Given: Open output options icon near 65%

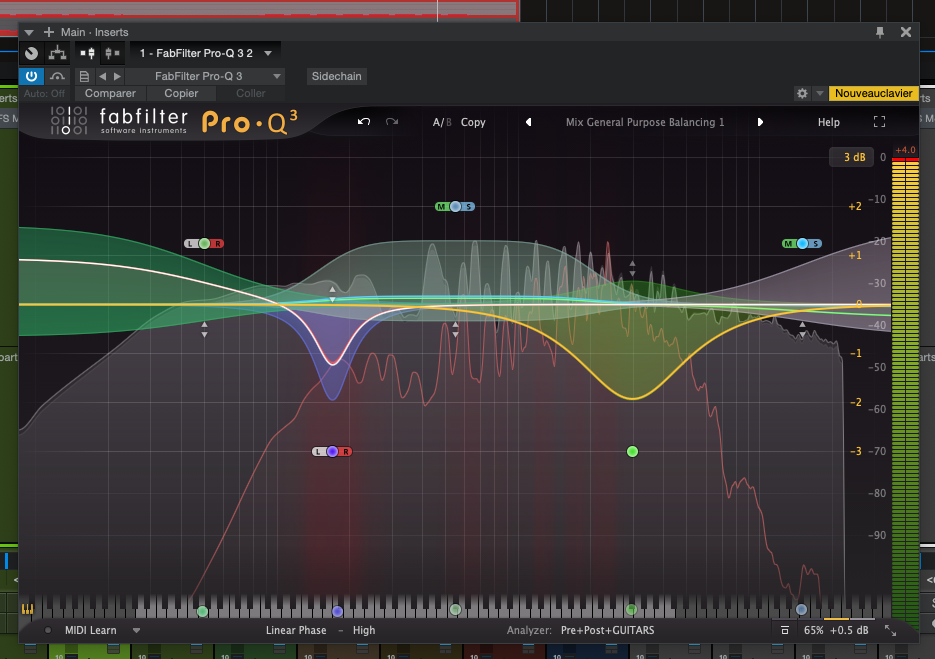Looking at the screenshot, I should (x=785, y=630).
